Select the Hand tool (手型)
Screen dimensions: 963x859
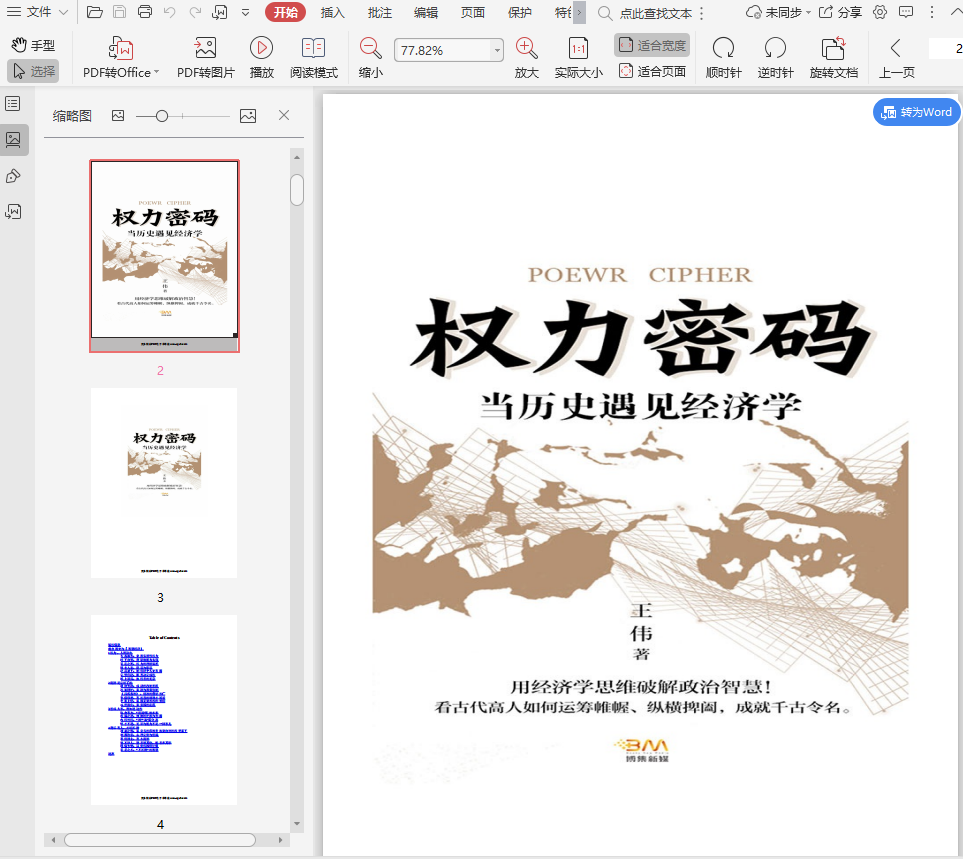[33, 46]
